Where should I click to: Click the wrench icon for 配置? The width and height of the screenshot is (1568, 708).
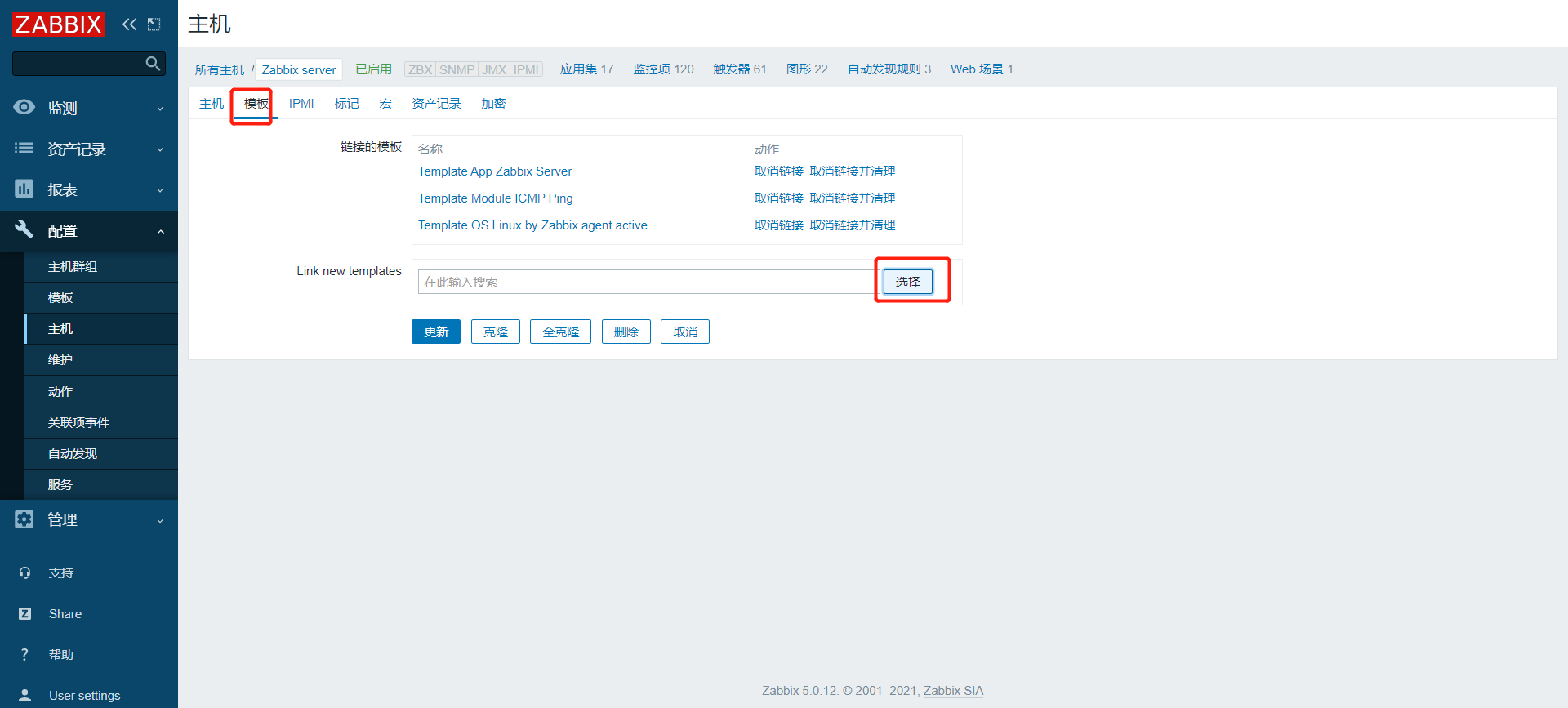tap(24, 229)
